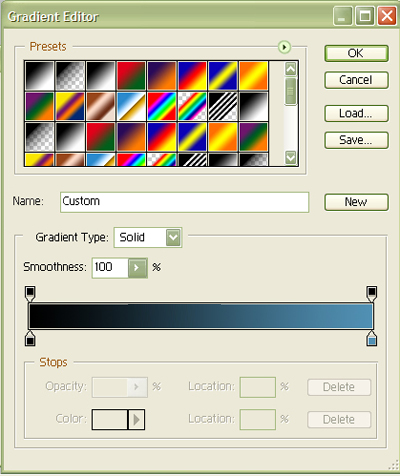The image size is (400, 476).
Task: Open the Opacity popup arrow in Stops
Action: pos(137,387)
